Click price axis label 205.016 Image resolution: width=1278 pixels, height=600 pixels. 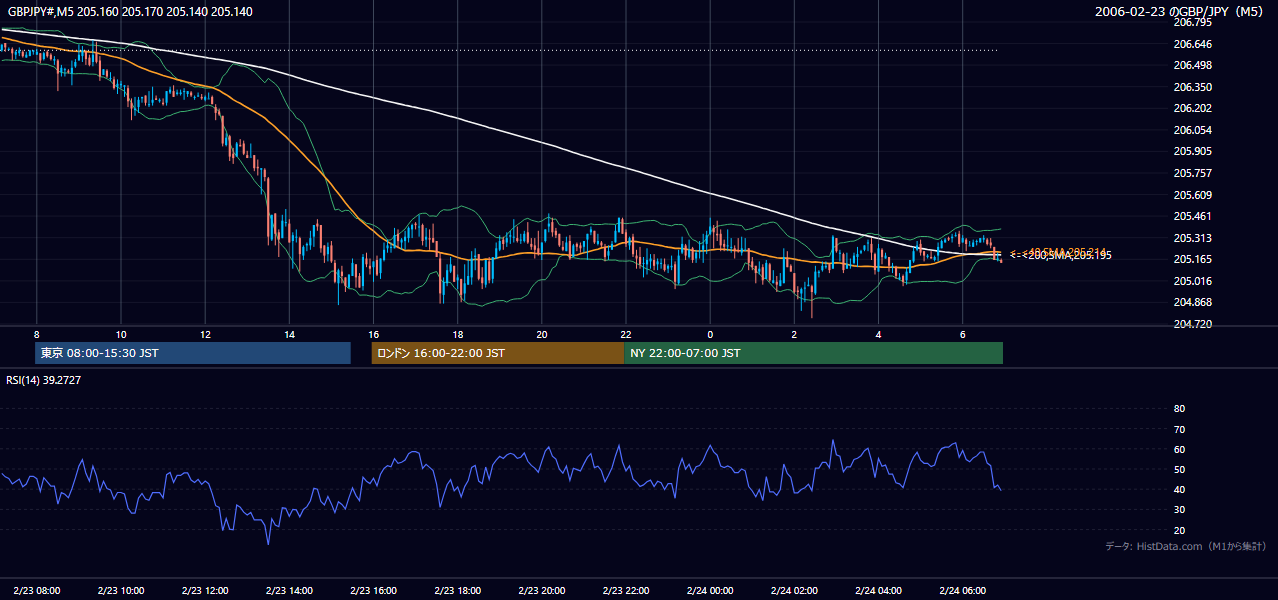(x=1192, y=281)
